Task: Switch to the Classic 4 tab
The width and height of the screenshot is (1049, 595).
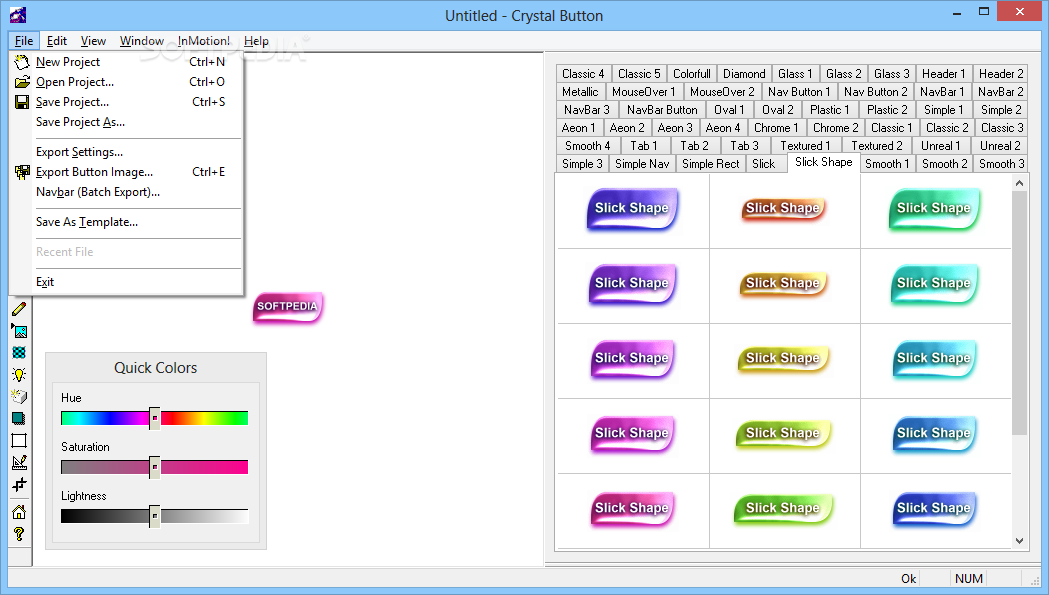Action: 583,74
